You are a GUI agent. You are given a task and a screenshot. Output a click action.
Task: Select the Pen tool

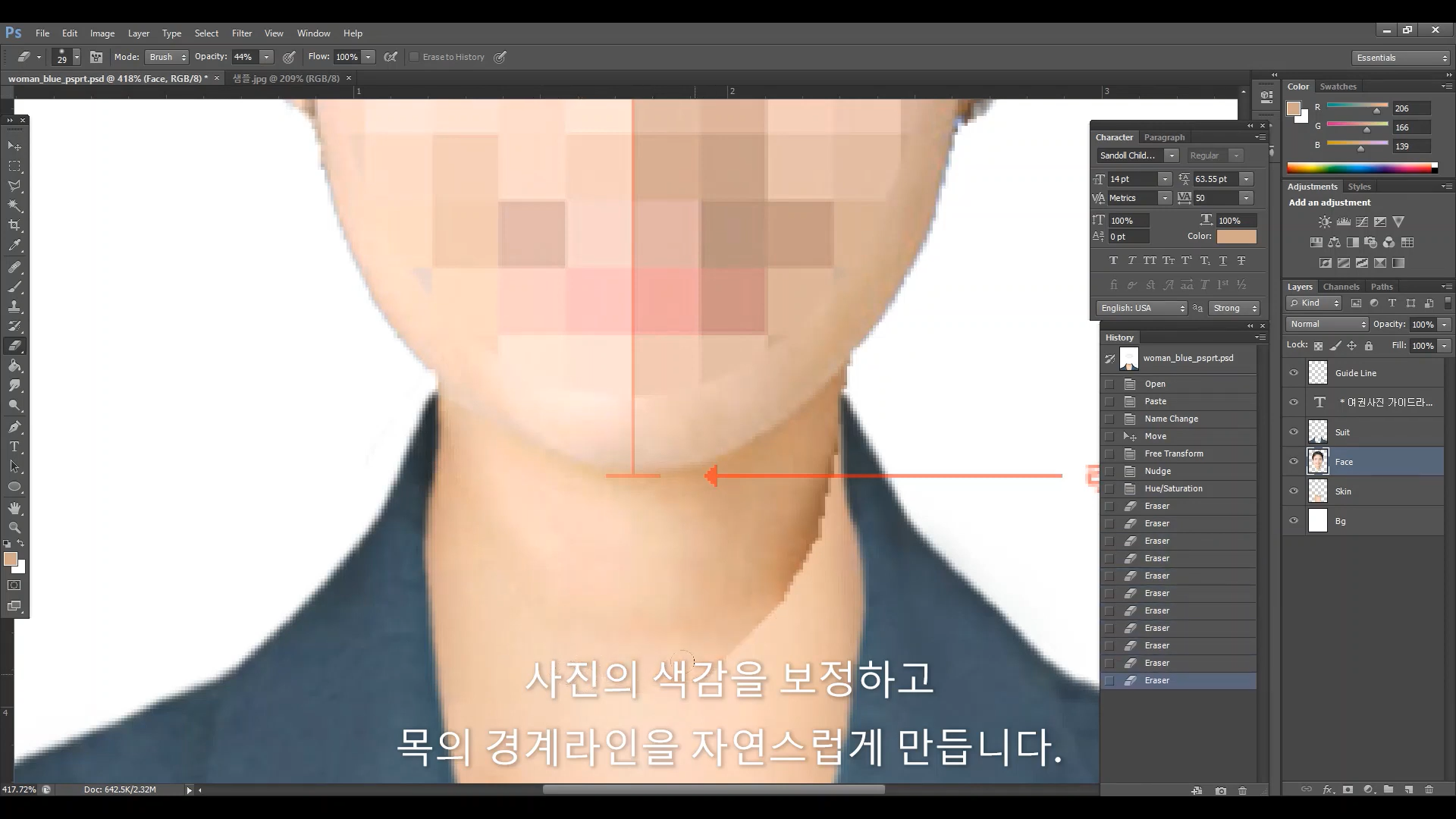(x=14, y=427)
